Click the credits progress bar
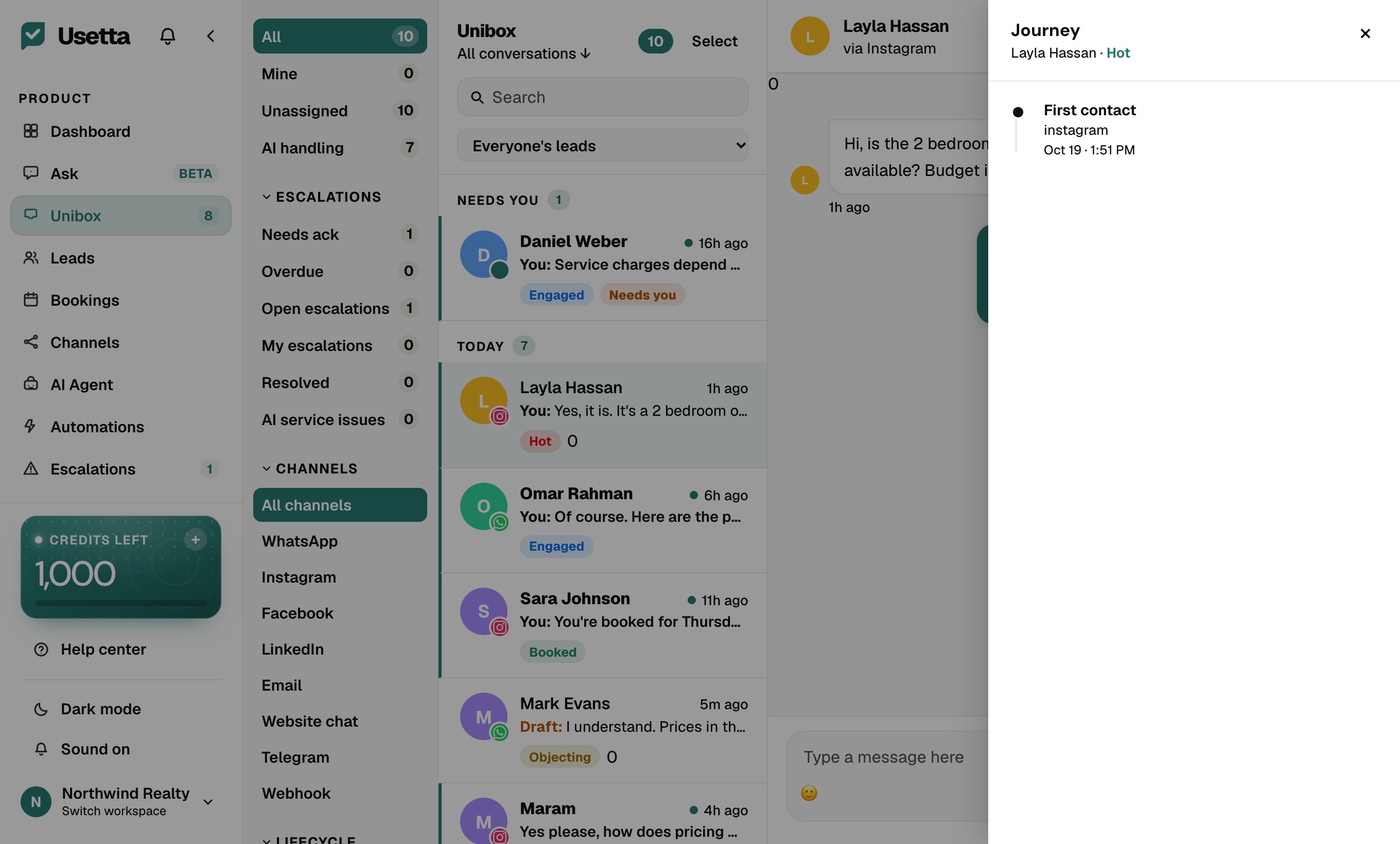Image resolution: width=1400 pixels, height=844 pixels. (120, 603)
